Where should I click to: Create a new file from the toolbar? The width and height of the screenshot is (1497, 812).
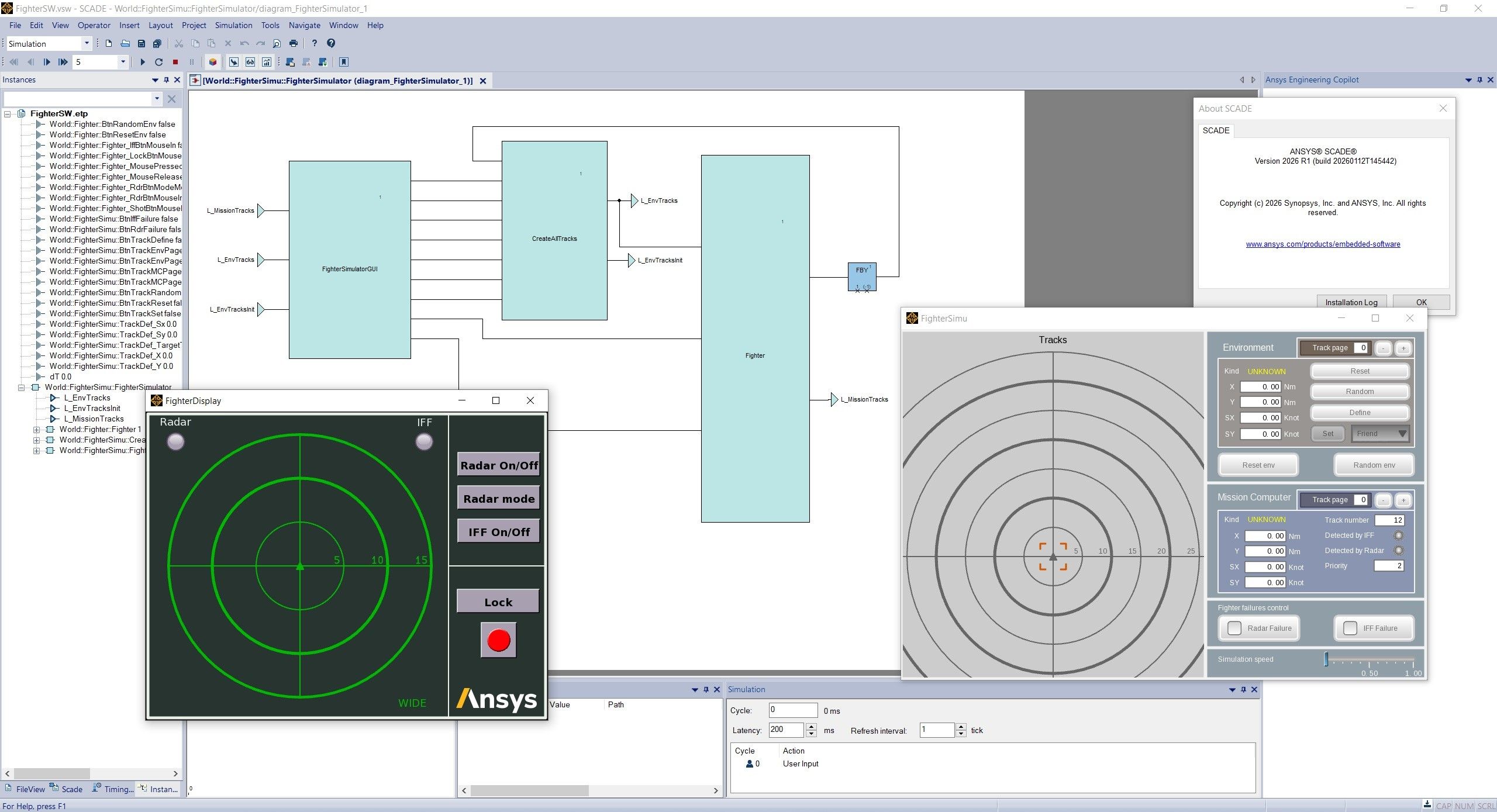109,43
